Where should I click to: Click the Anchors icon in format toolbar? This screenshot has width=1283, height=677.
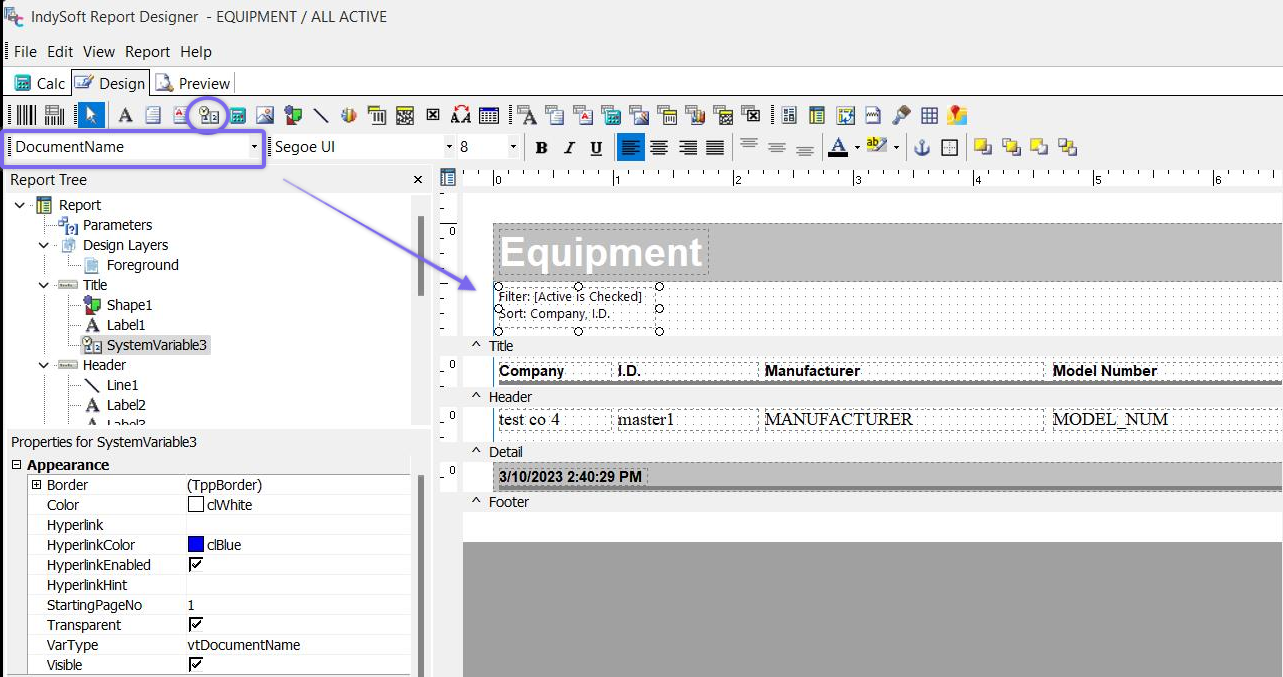(922, 148)
